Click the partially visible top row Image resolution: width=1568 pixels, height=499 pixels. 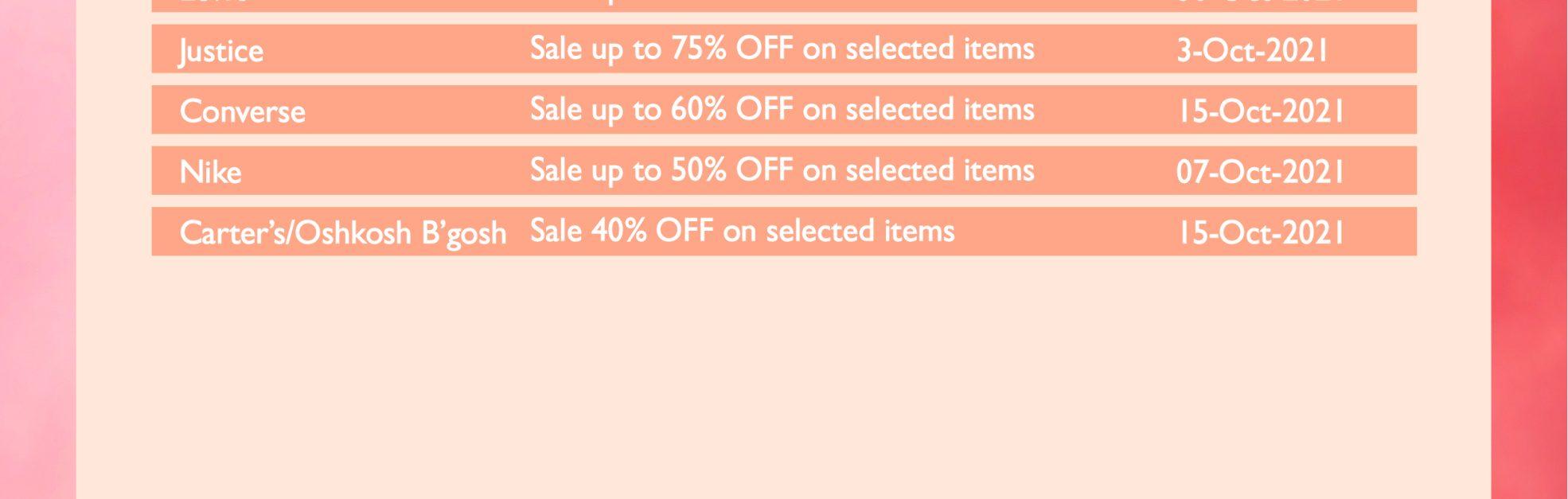(784, 5)
